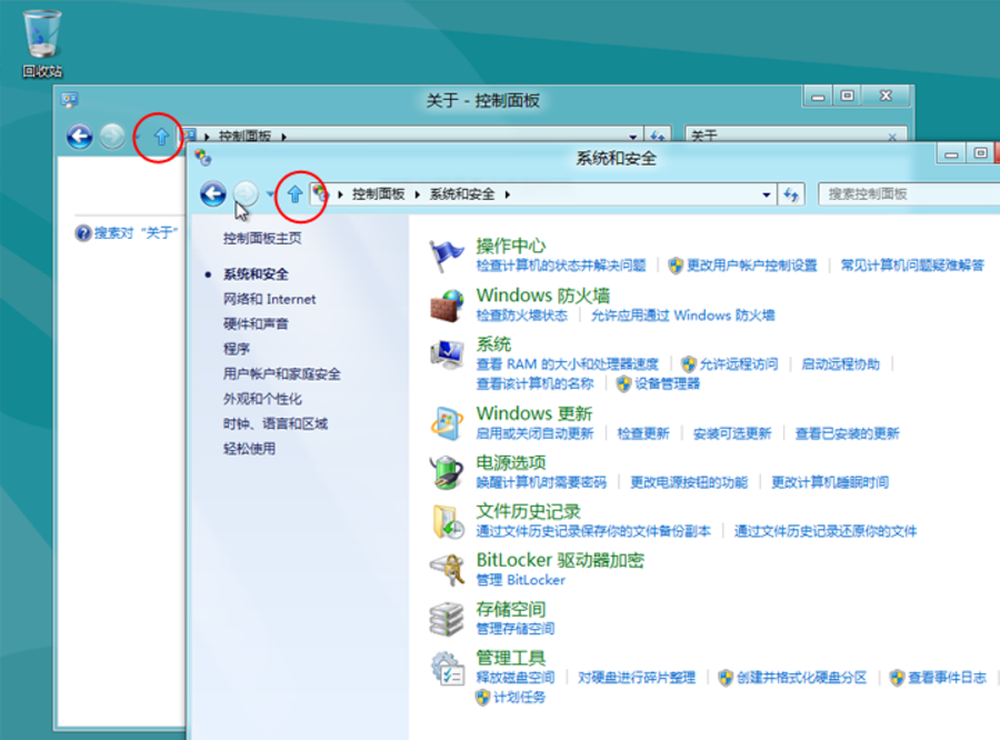Open the address bar history dropdown arrow
This screenshot has width=1000, height=740.
pyautogui.click(x=767, y=195)
